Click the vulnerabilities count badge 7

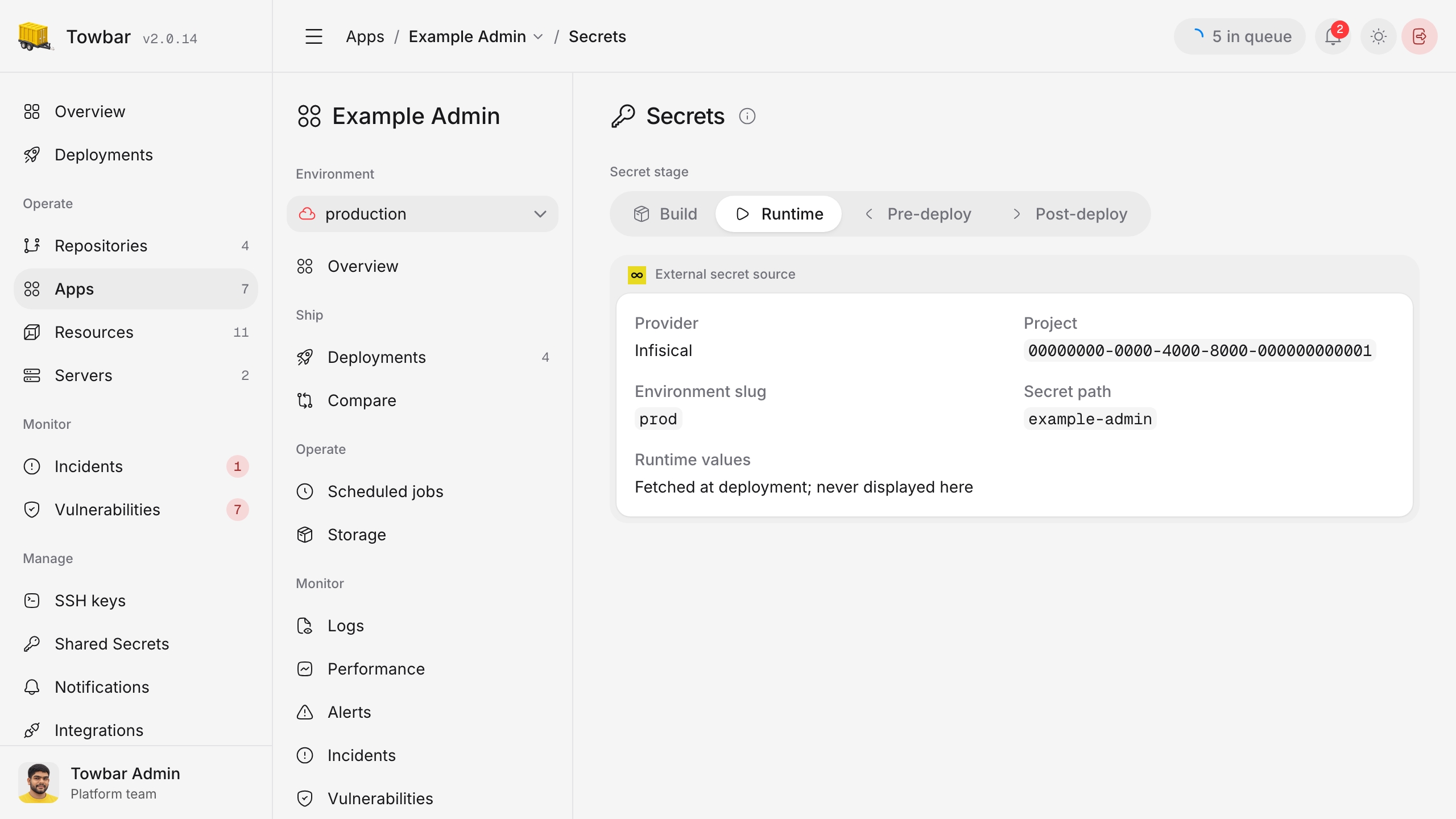[x=237, y=510]
